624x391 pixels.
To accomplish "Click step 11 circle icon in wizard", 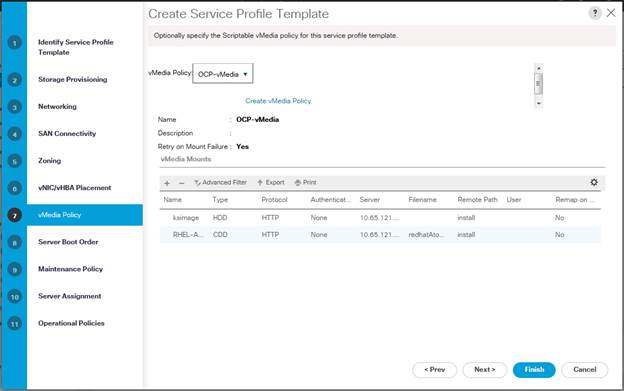I will [15, 324].
